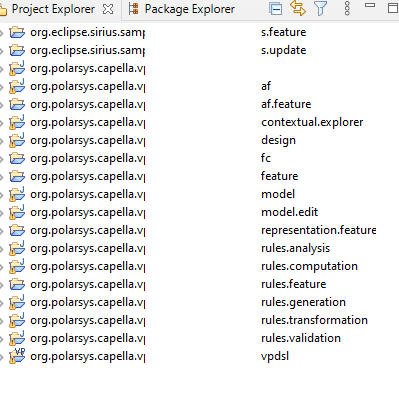
Task: Close the Project Explorer tab
Action: [x=108, y=9]
